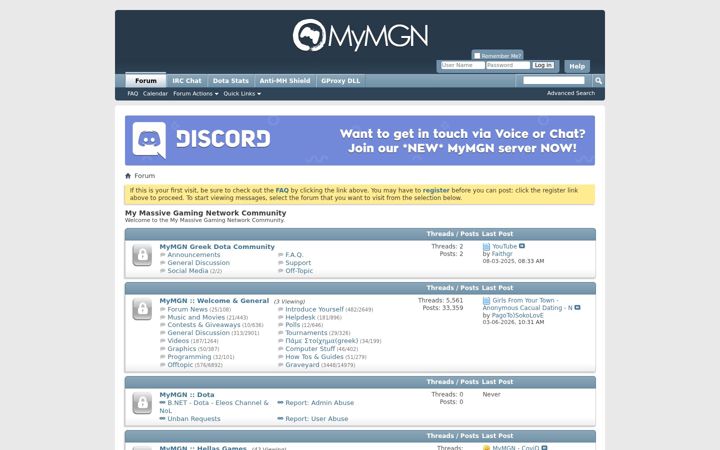This screenshot has height=450, width=720.
Task: Open the Anti-MH Shield tab
Action: [x=285, y=81]
